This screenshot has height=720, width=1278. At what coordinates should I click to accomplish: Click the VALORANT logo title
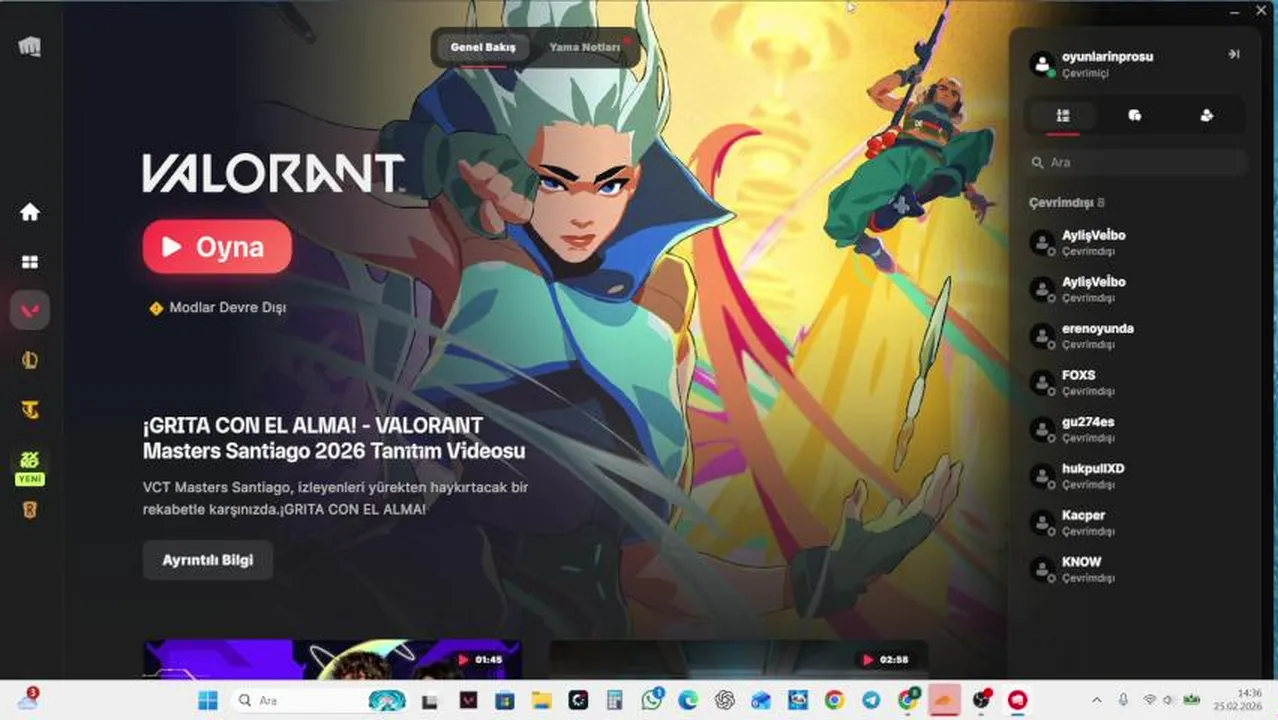tap(273, 173)
